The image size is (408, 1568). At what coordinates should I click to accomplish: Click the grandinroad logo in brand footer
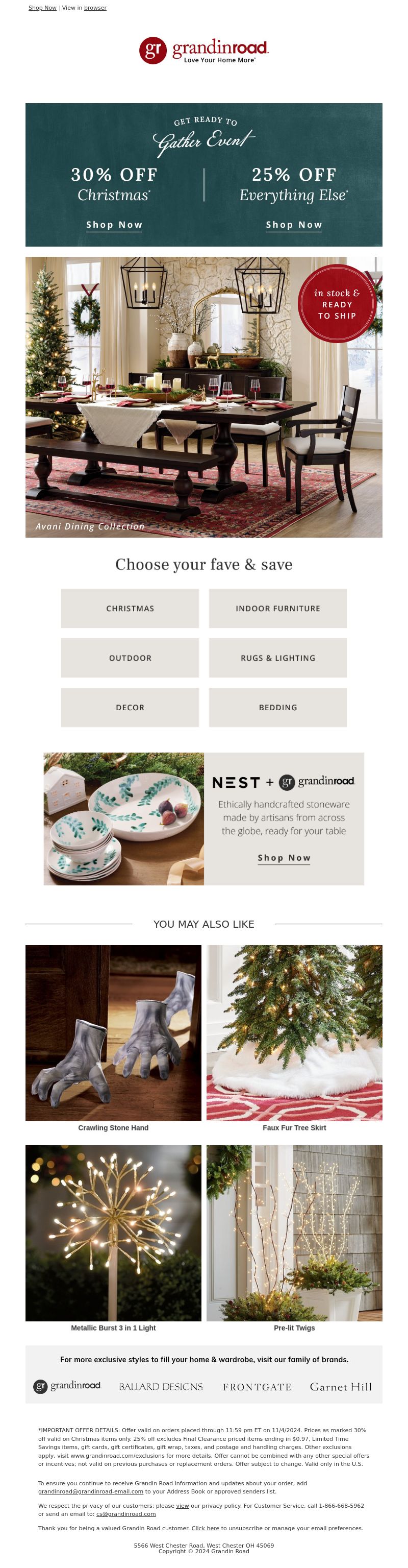coord(67,1387)
